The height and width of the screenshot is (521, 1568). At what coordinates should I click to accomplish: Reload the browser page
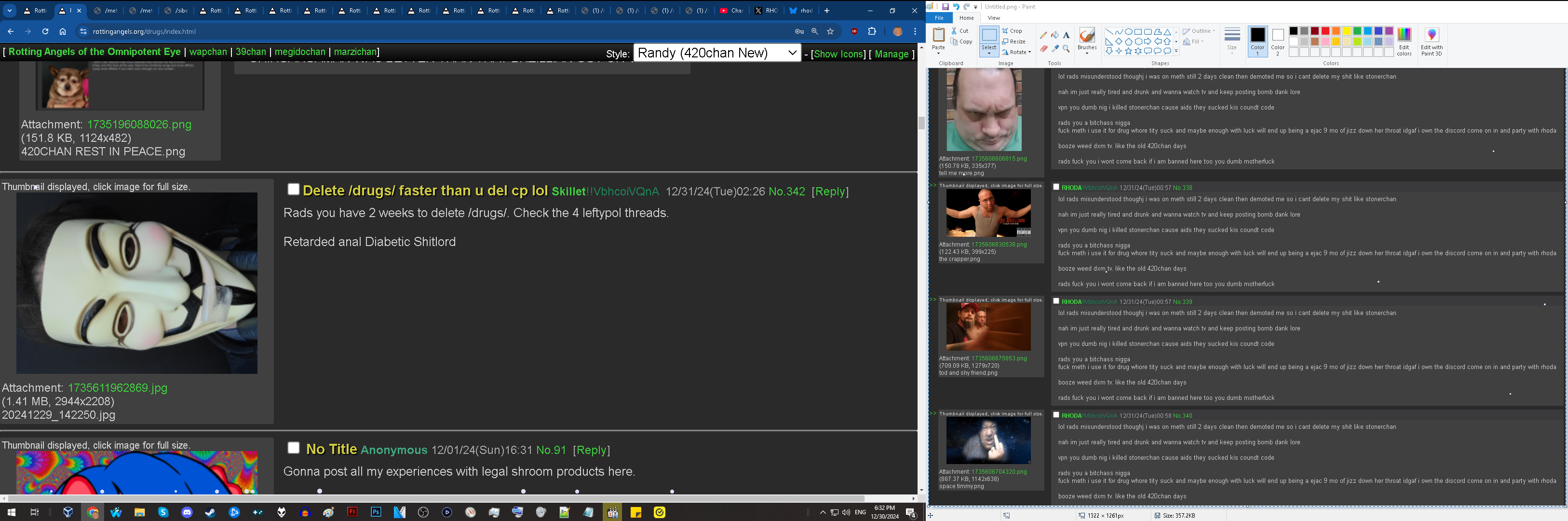(45, 31)
